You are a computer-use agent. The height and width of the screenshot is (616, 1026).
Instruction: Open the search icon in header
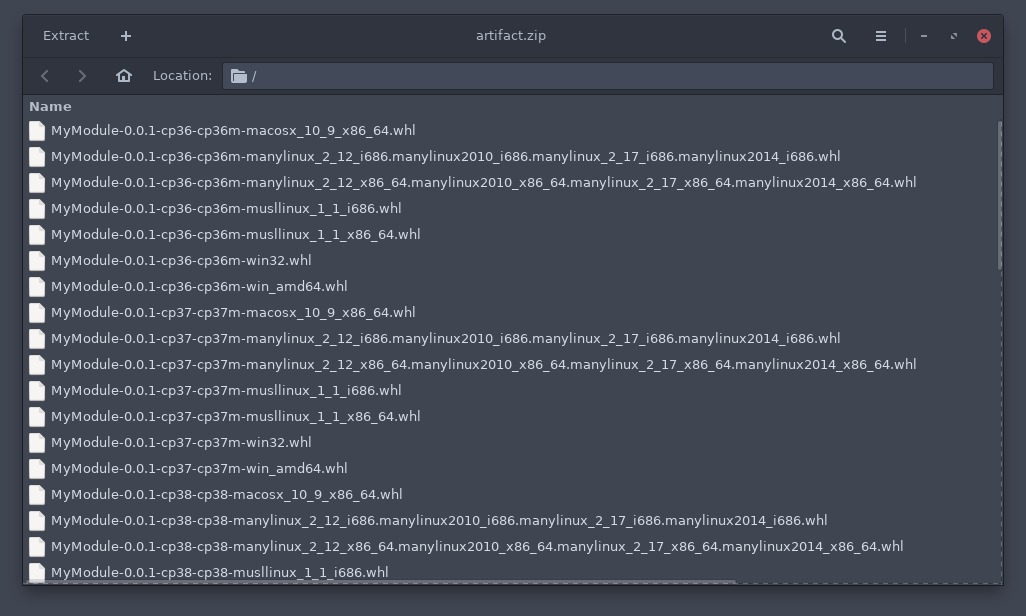839,36
